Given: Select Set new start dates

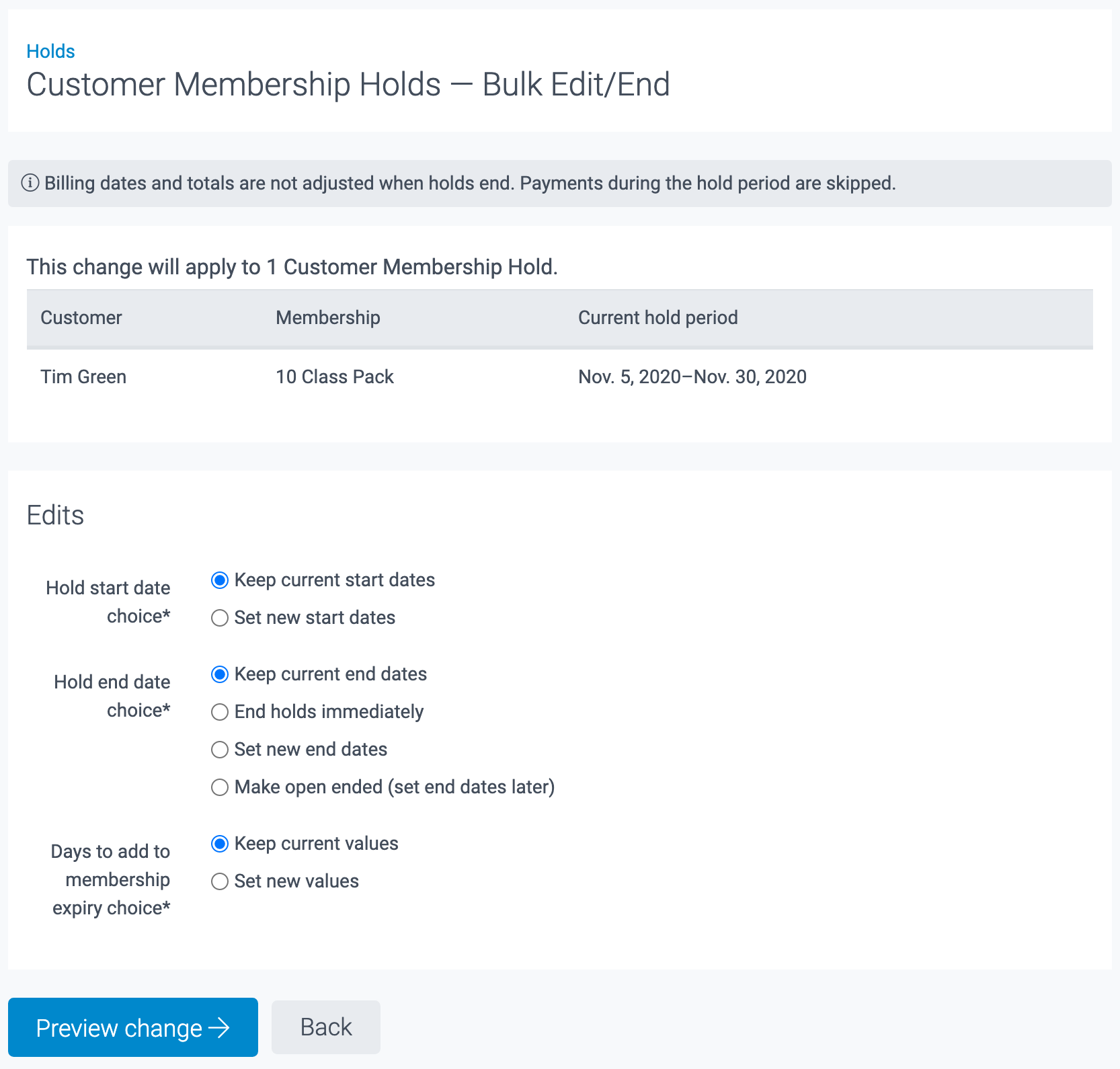Looking at the screenshot, I should point(219,618).
